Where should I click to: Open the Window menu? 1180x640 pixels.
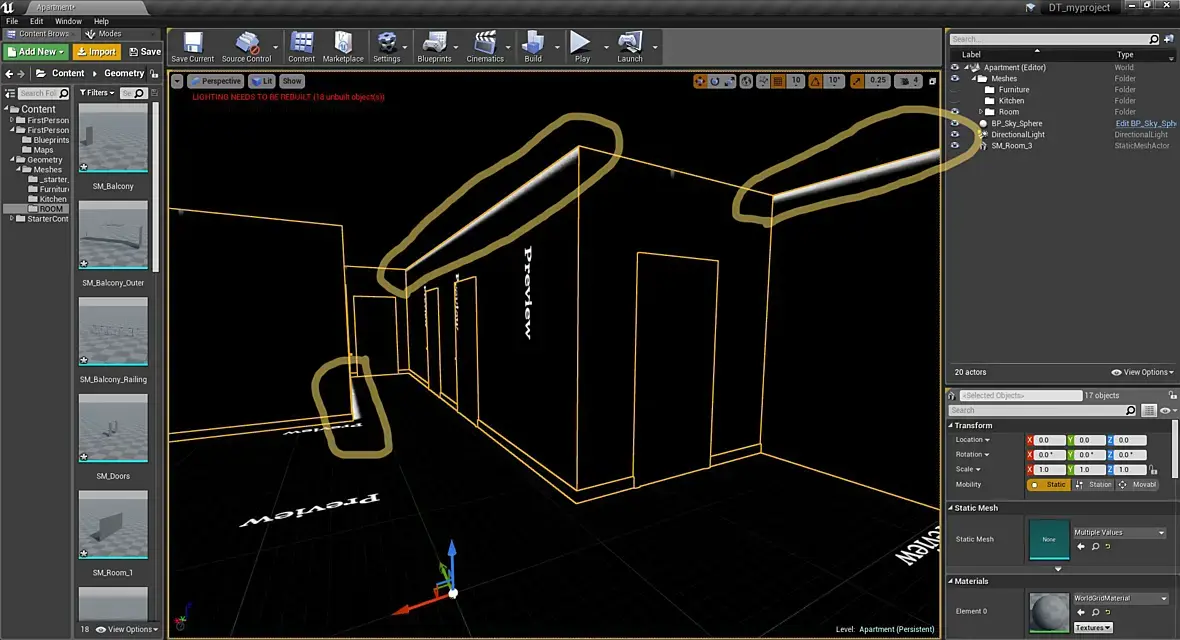(68, 21)
